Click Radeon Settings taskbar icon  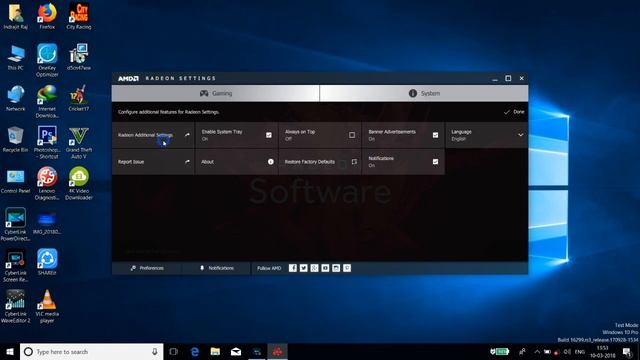tap(278, 352)
